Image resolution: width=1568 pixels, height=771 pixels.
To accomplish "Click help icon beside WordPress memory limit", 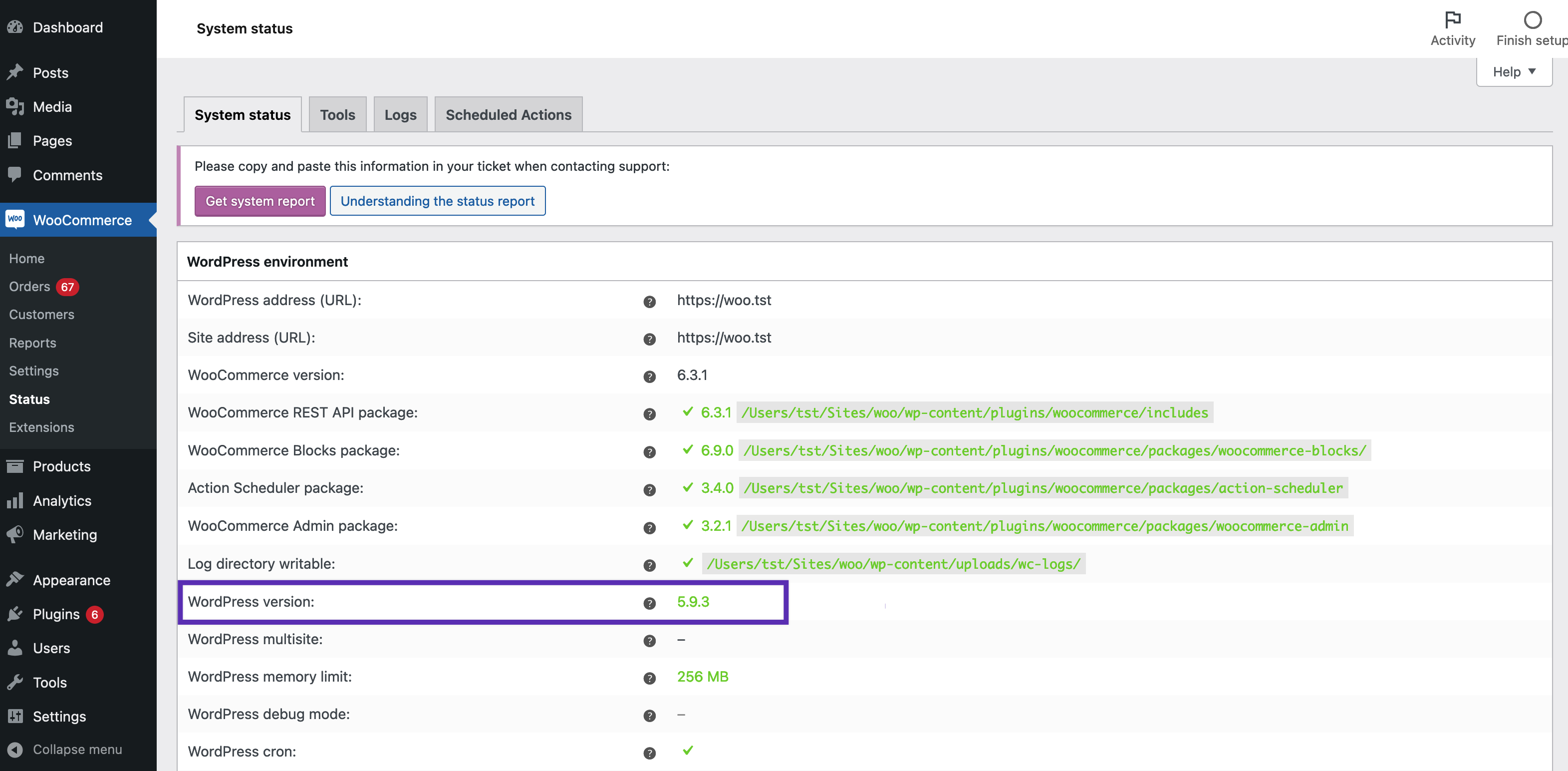I will (649, 678).
